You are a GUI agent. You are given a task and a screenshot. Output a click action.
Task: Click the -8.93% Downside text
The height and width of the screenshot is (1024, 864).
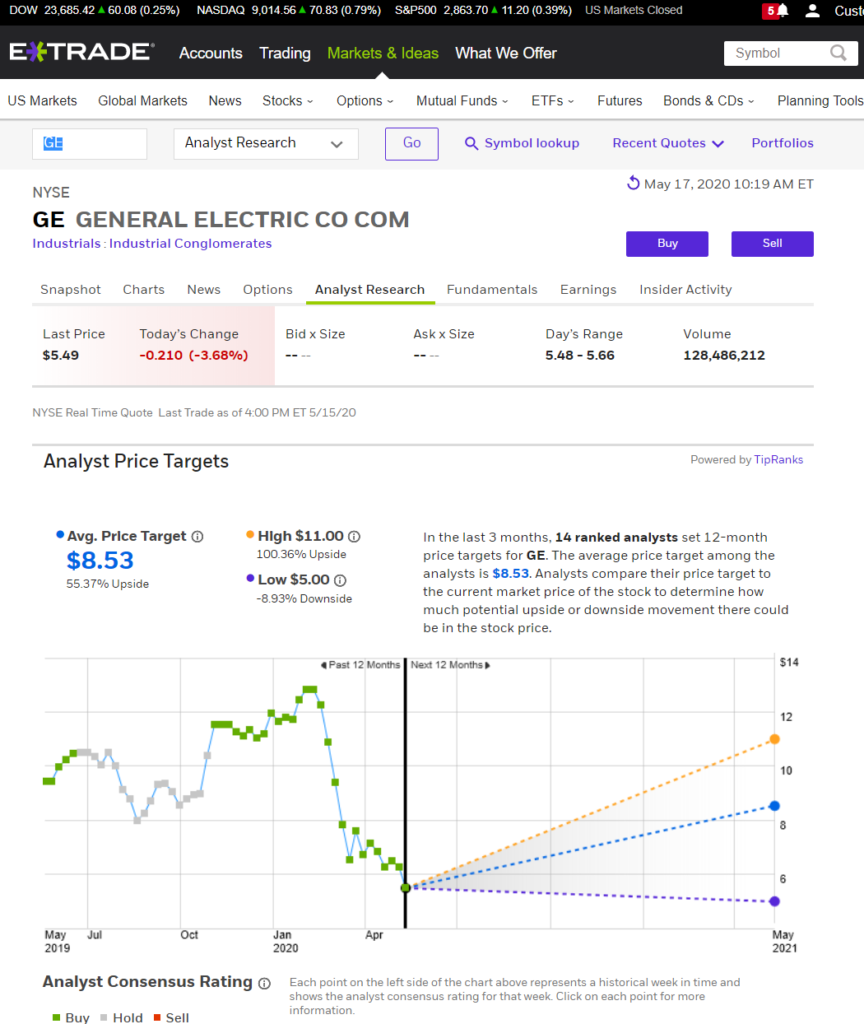[304, 599]
